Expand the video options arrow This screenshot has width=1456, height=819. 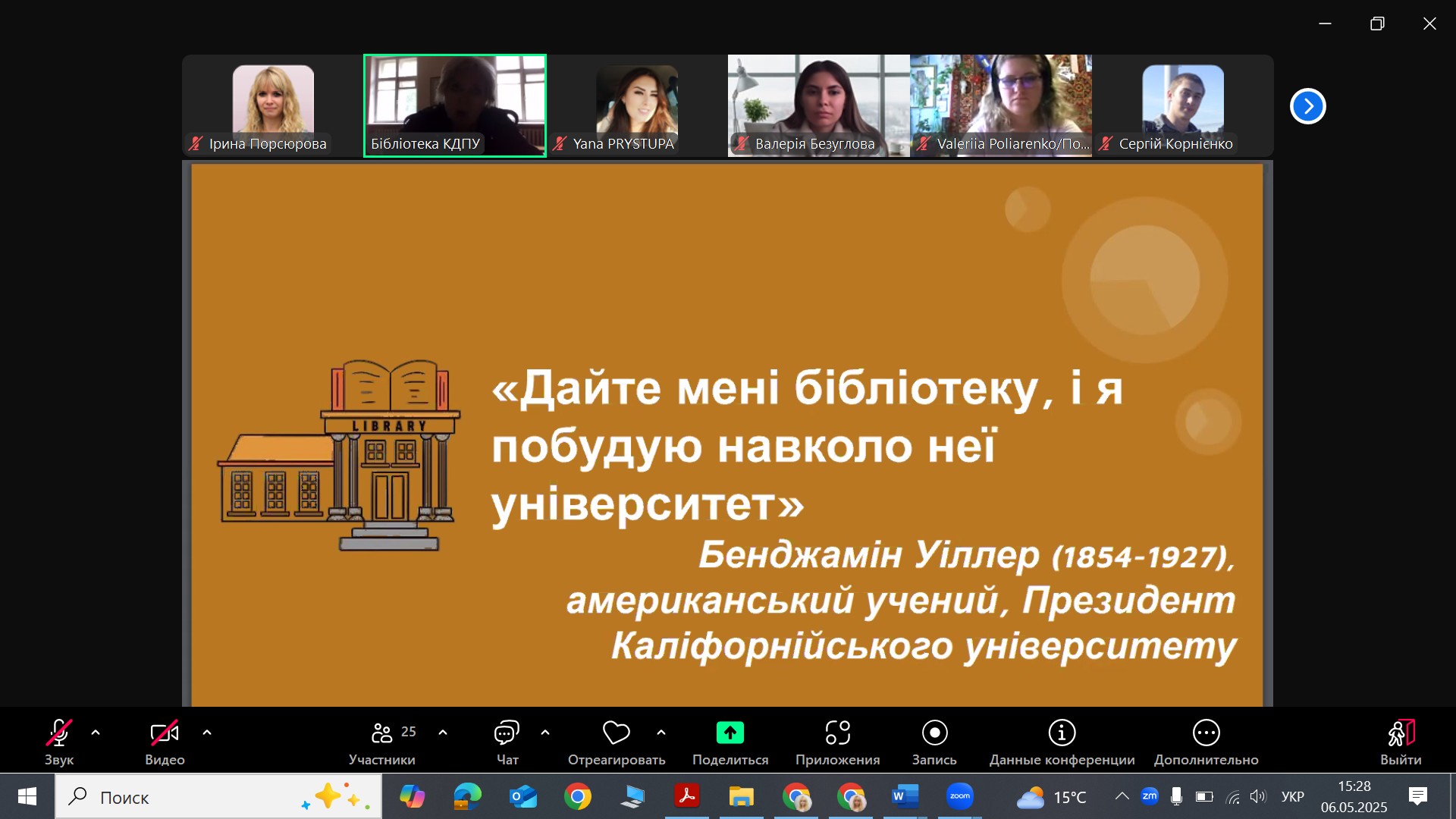[x=207, y=733]
